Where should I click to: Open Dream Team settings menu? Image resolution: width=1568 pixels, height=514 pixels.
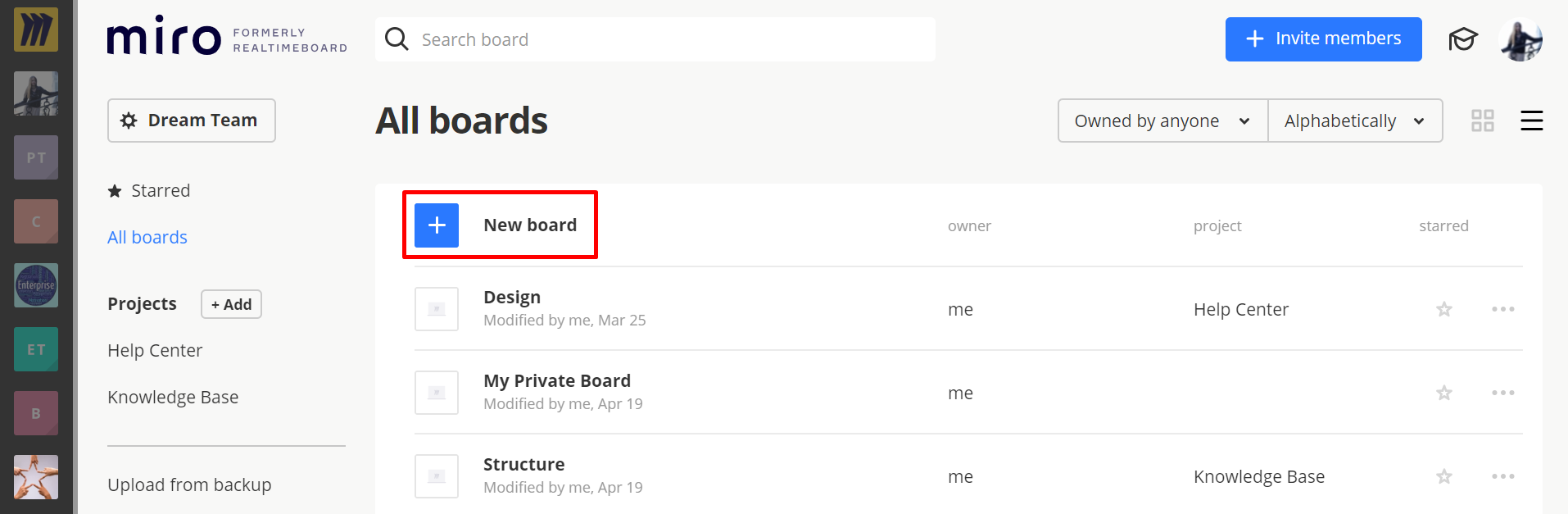point(191,121)
